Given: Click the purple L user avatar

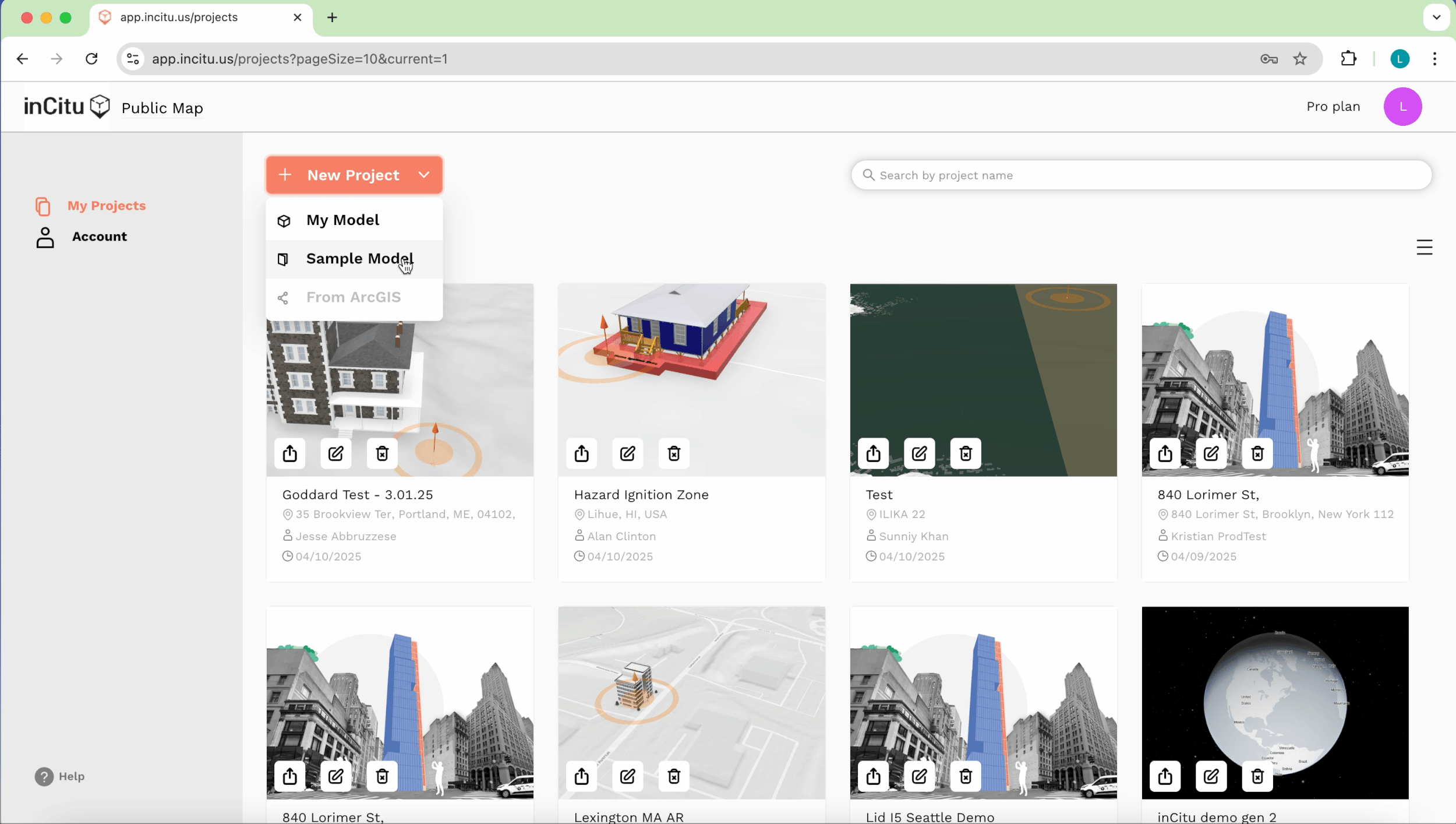Looking at the screenshot, I should (1402, 107).
